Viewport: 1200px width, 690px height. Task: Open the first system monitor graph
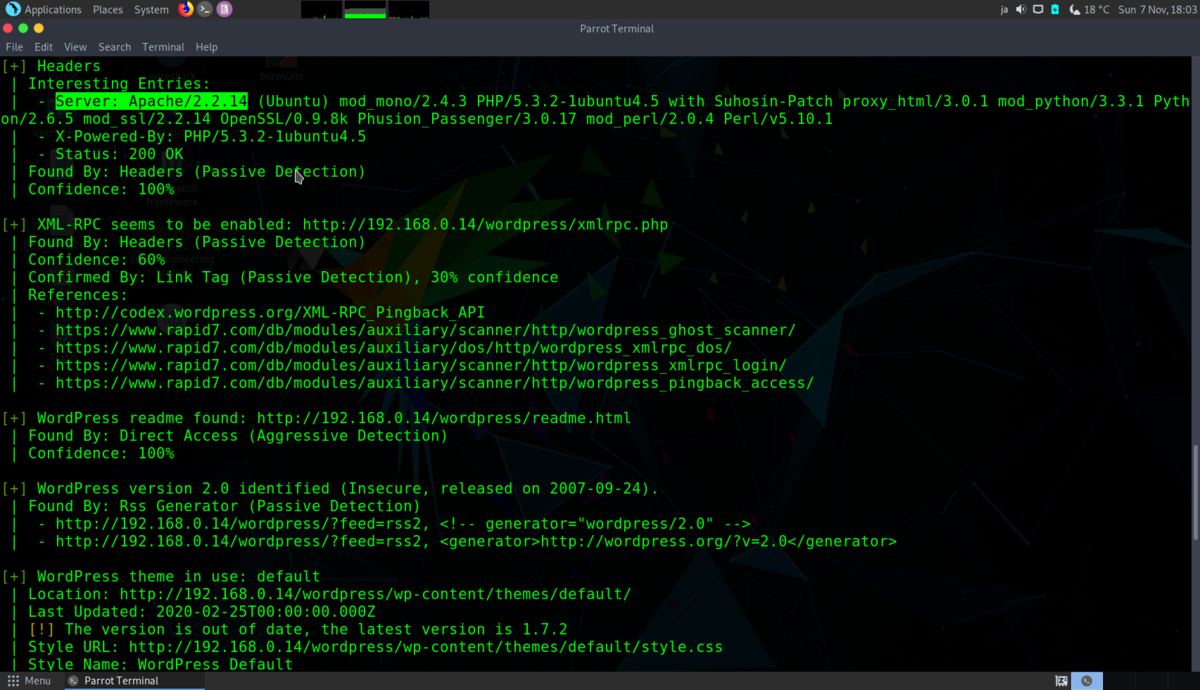point(320,10)
